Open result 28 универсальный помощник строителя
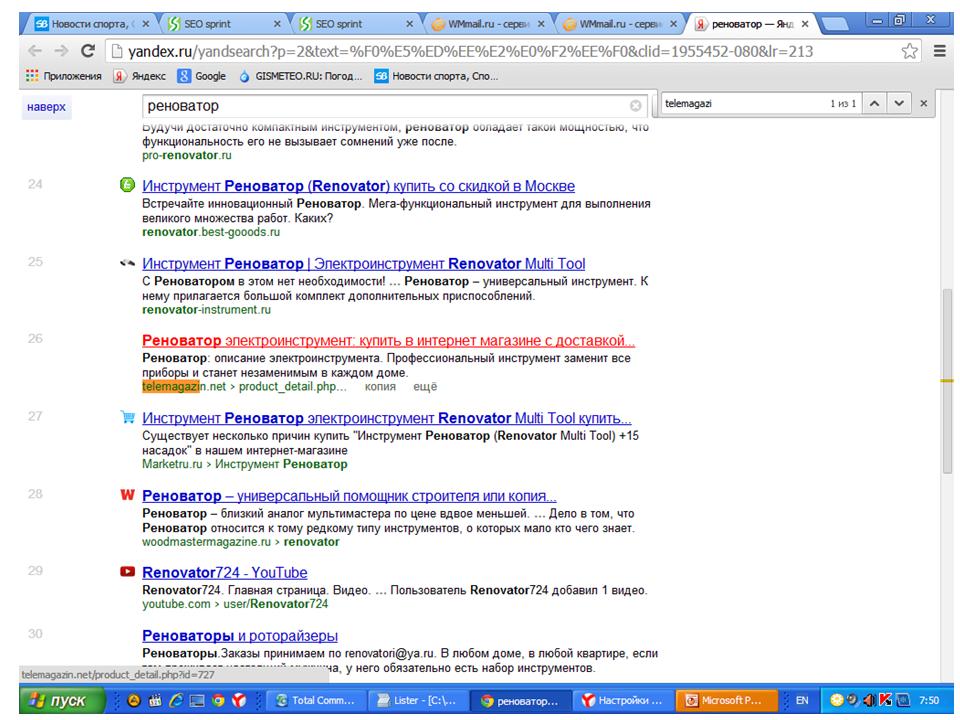Image resolution: width=960 pixels, height=720 pixels. (x=349, y=496)
